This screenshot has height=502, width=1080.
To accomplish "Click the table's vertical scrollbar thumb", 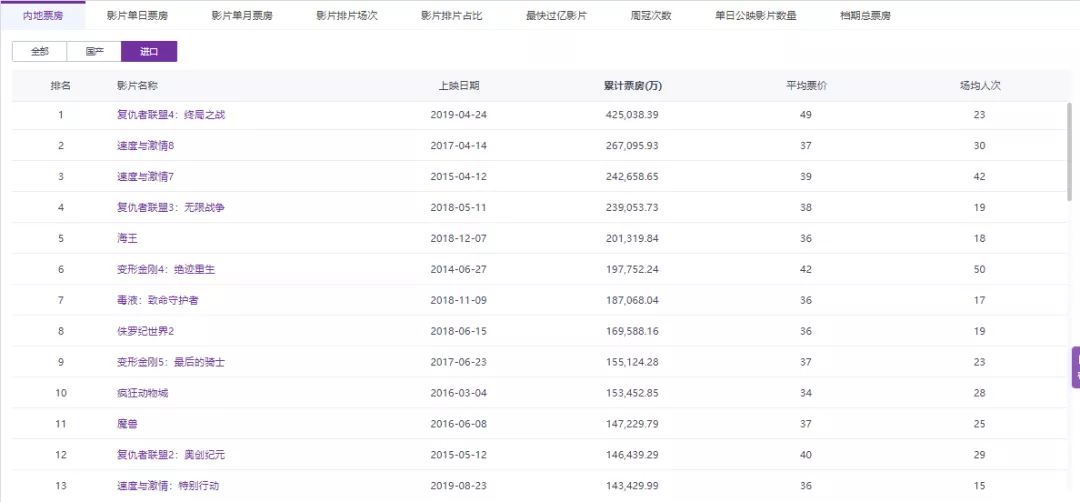I will coord(1069,151).
